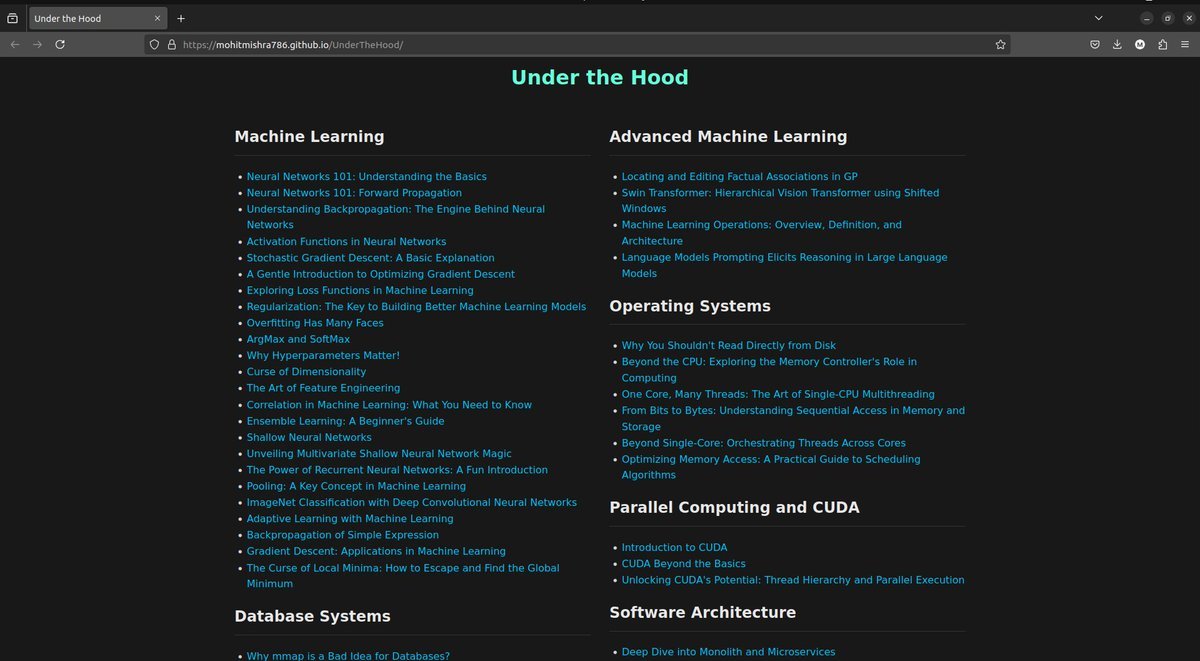
Task: Open Deep Dive into Monolith and Microservices
Action: tap(728, 652)
